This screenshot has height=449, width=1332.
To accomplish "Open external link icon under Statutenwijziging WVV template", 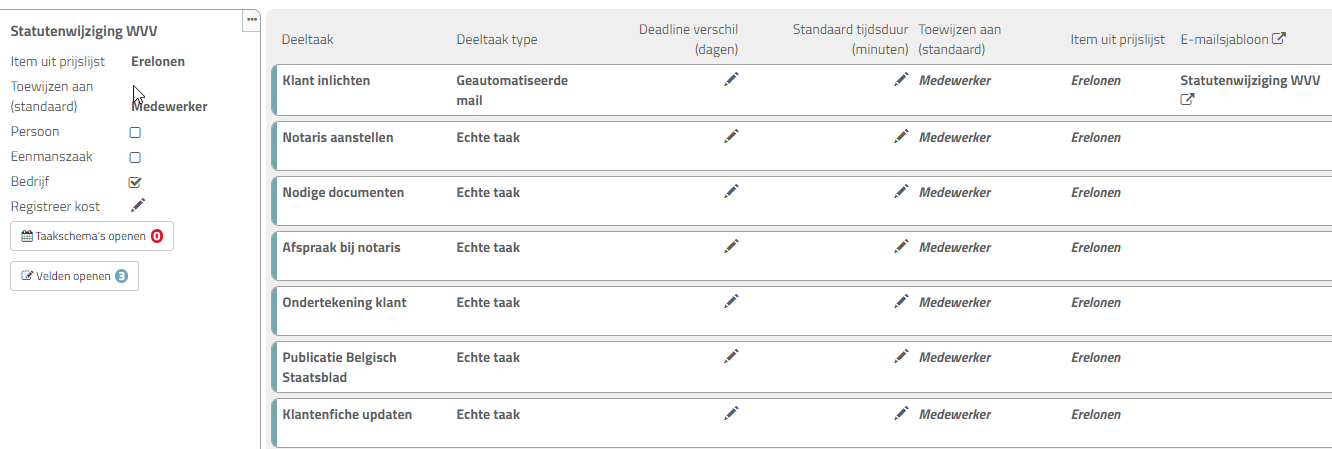I will coord(1187,100).
